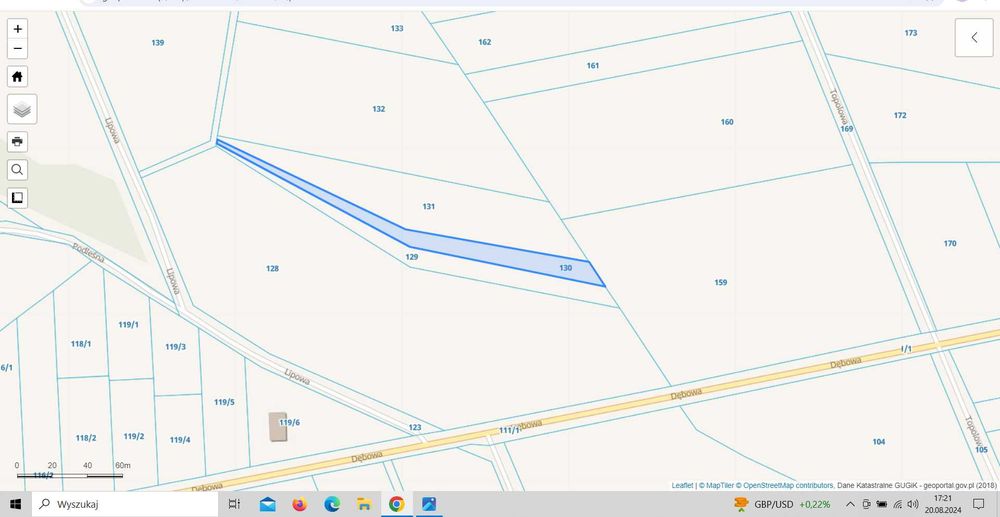Viewport: 1000px width, 517px height.
Task: Open File Explorer from the taskbar
Action: tap(364, 504)
